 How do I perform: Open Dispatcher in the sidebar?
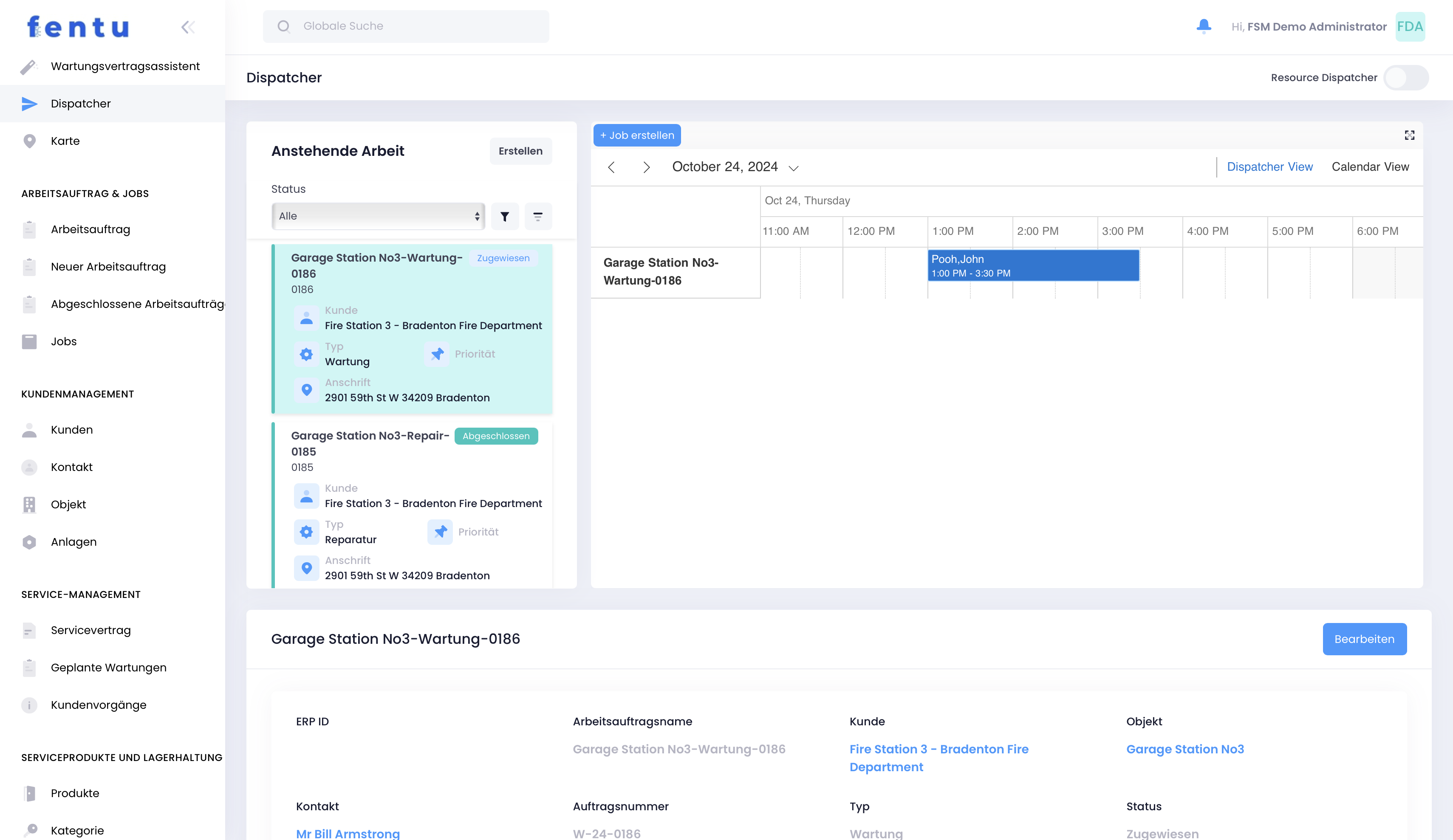[113, 104]
